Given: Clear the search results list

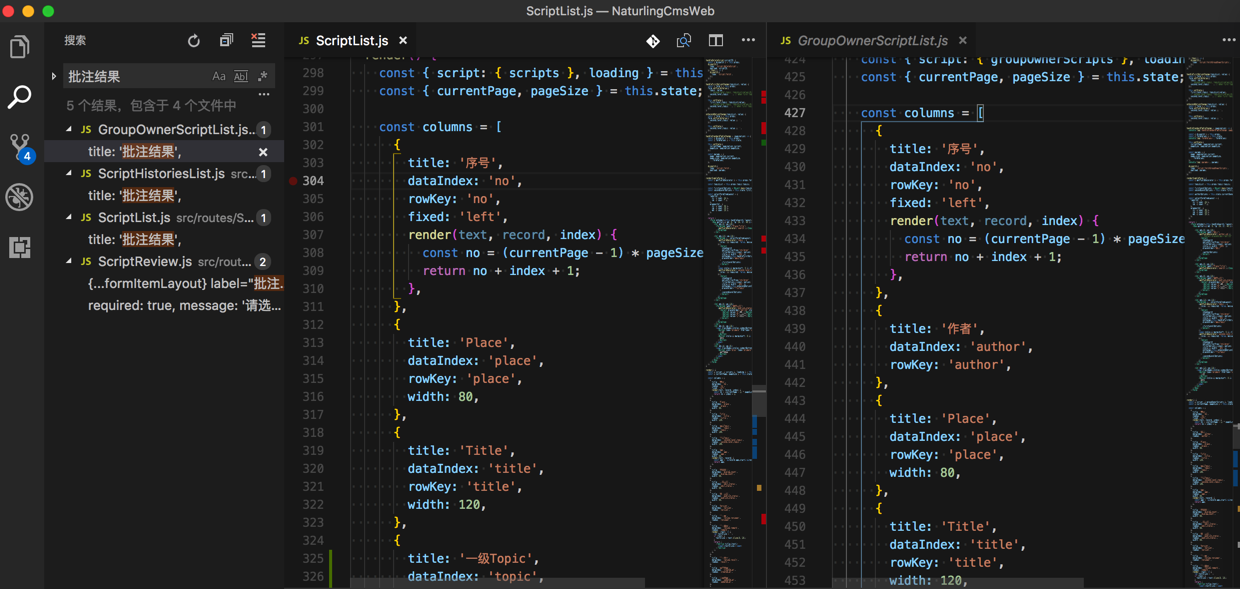Looking at the screenshot, I should coord(258,41).
